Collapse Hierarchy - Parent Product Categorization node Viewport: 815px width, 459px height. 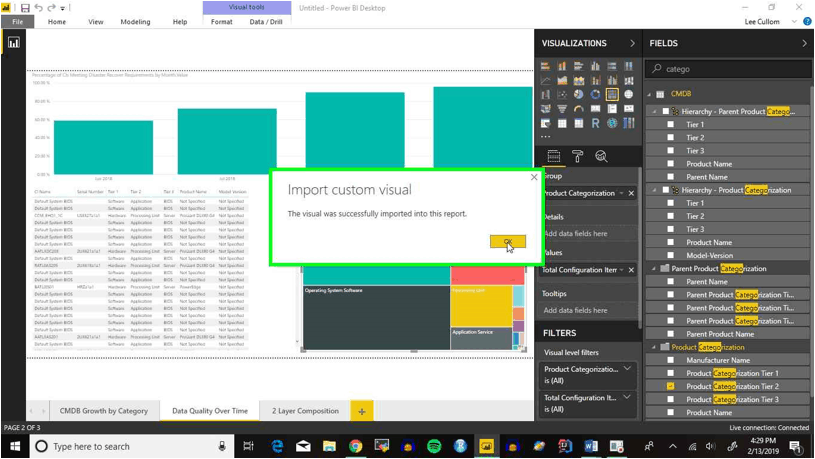coord(654,111)
